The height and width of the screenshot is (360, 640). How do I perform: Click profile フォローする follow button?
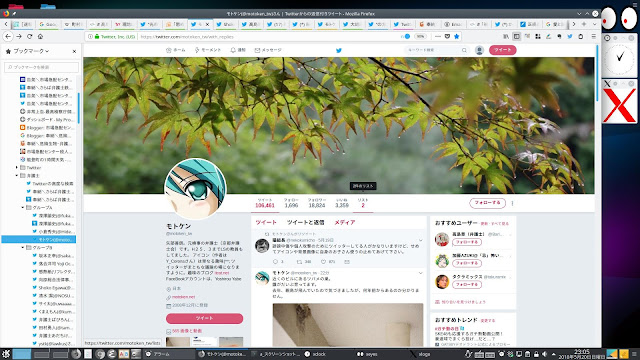click(x=487, y=203)
